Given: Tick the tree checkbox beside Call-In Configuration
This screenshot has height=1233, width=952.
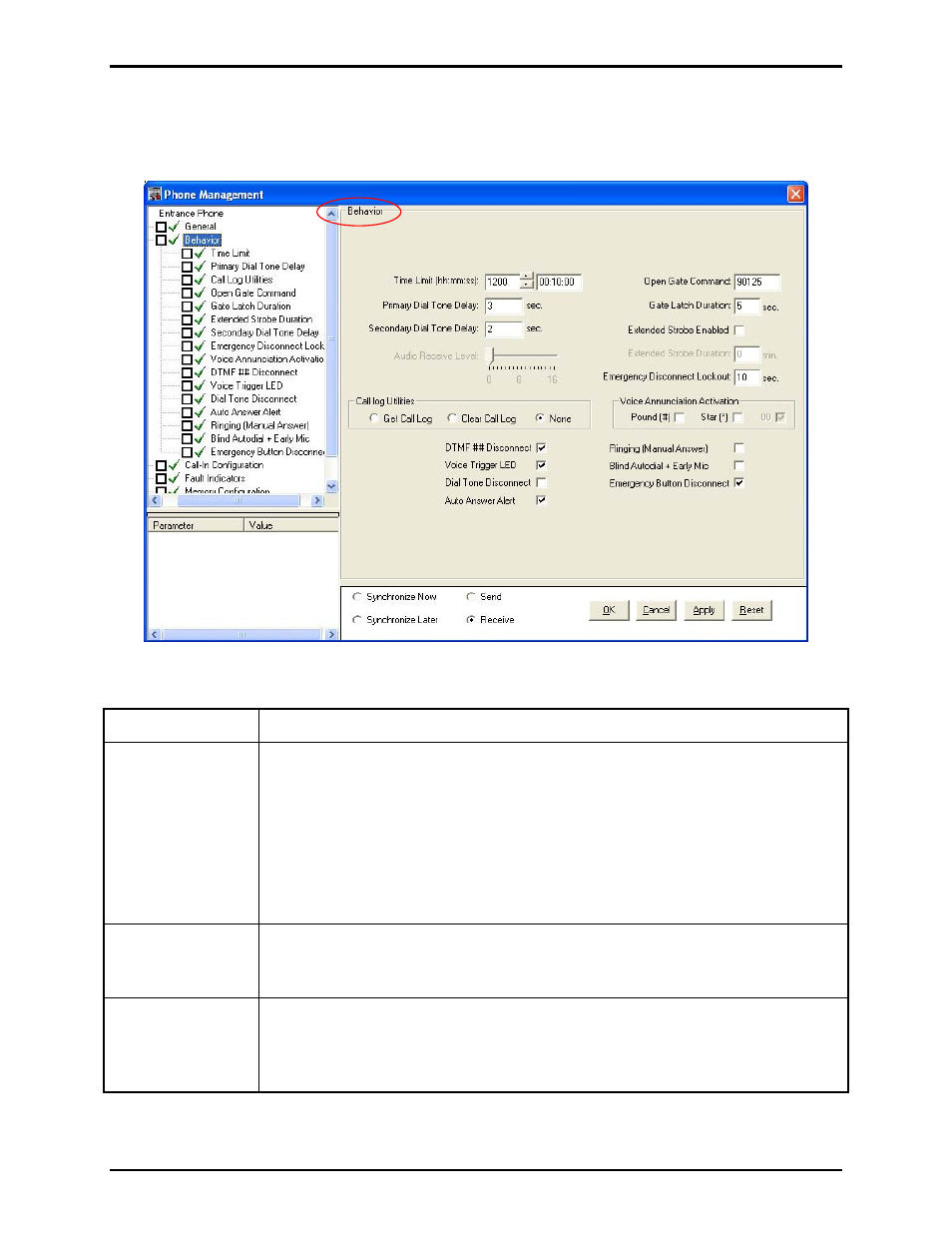Looking at the screenshot, I should 161,465.
